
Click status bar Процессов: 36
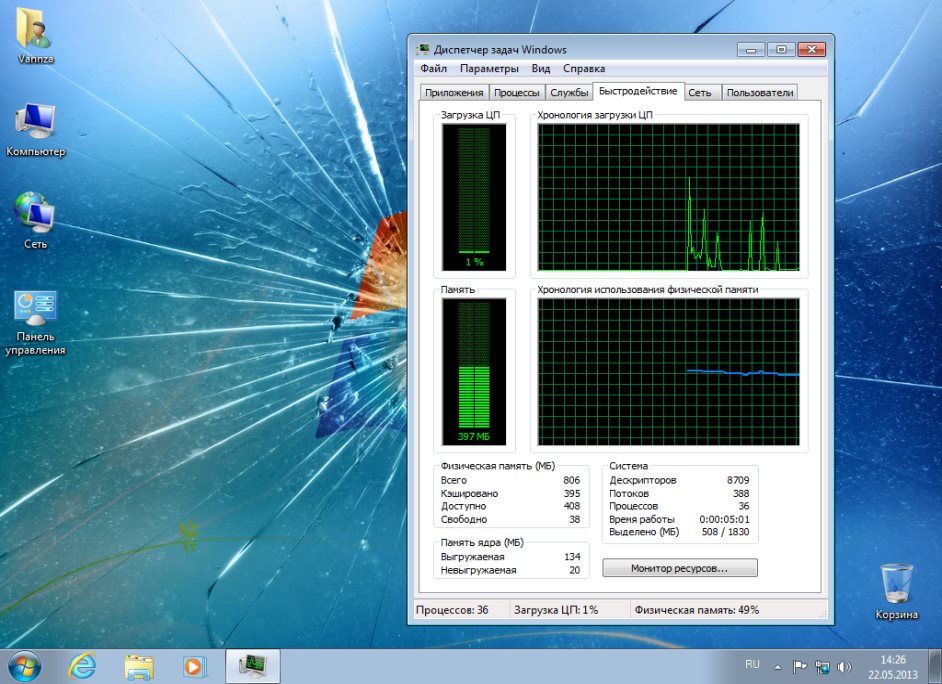point(452,610)
